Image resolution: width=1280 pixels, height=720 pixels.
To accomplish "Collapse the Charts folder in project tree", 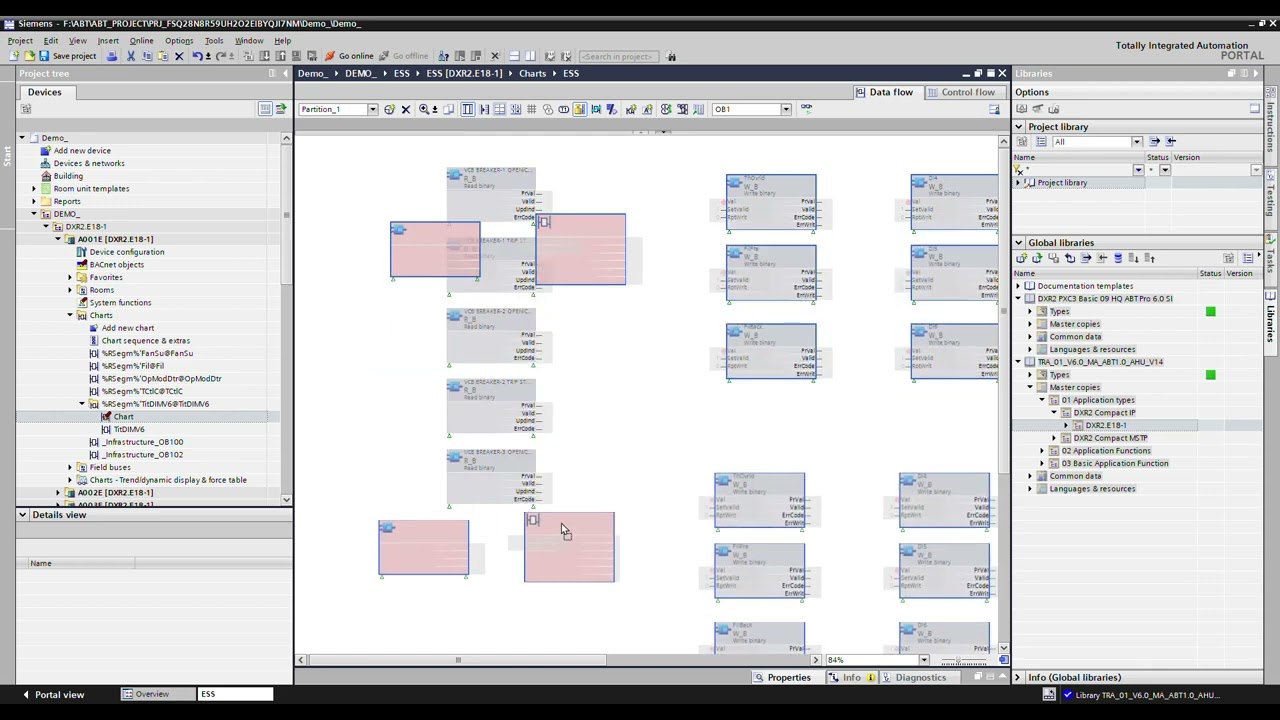I will (70, 315).
